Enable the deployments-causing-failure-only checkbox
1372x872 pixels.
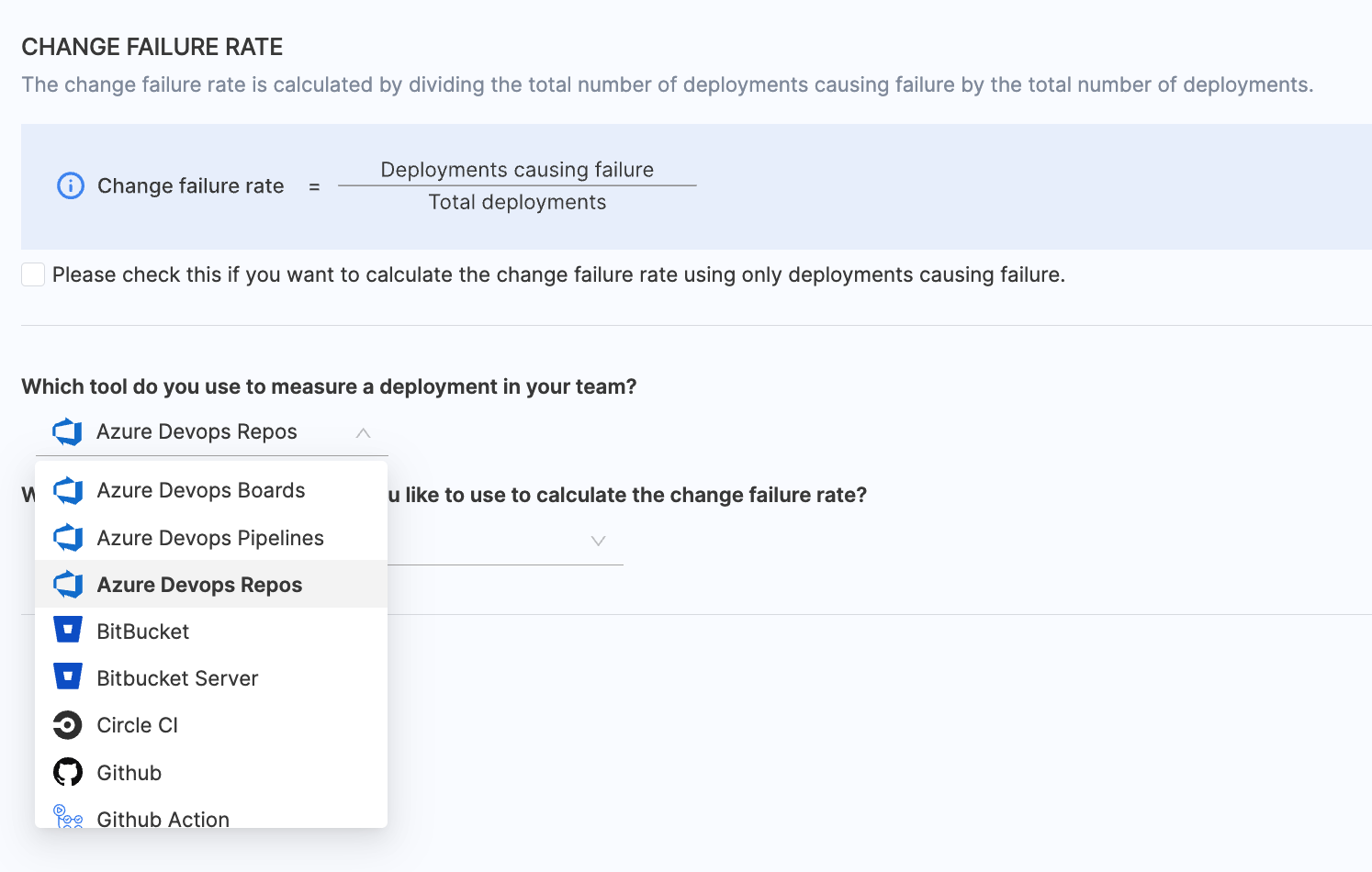pyautogui.click(x=33, y=274)
